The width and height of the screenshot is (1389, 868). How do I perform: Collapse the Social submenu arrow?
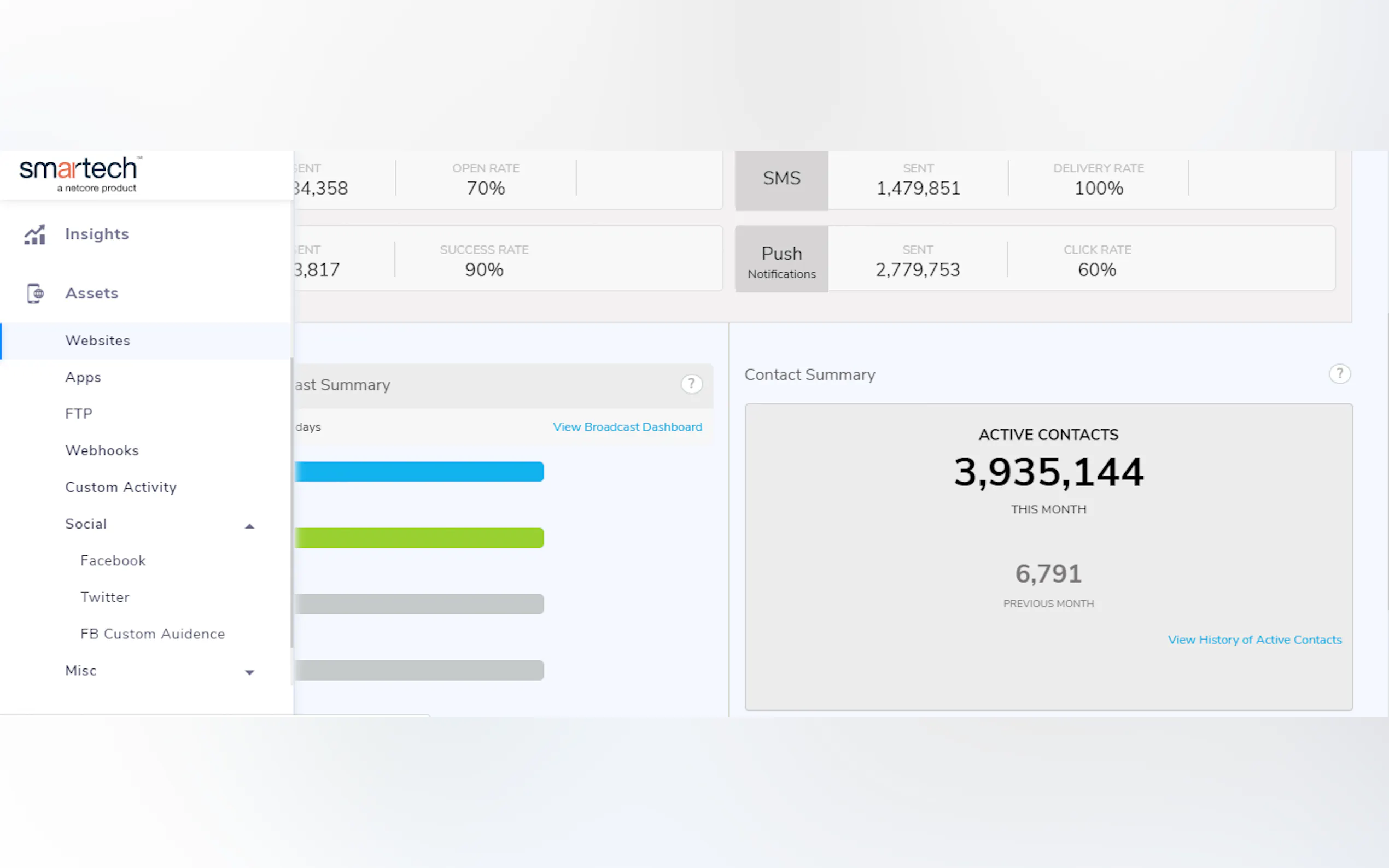[249, 526]
